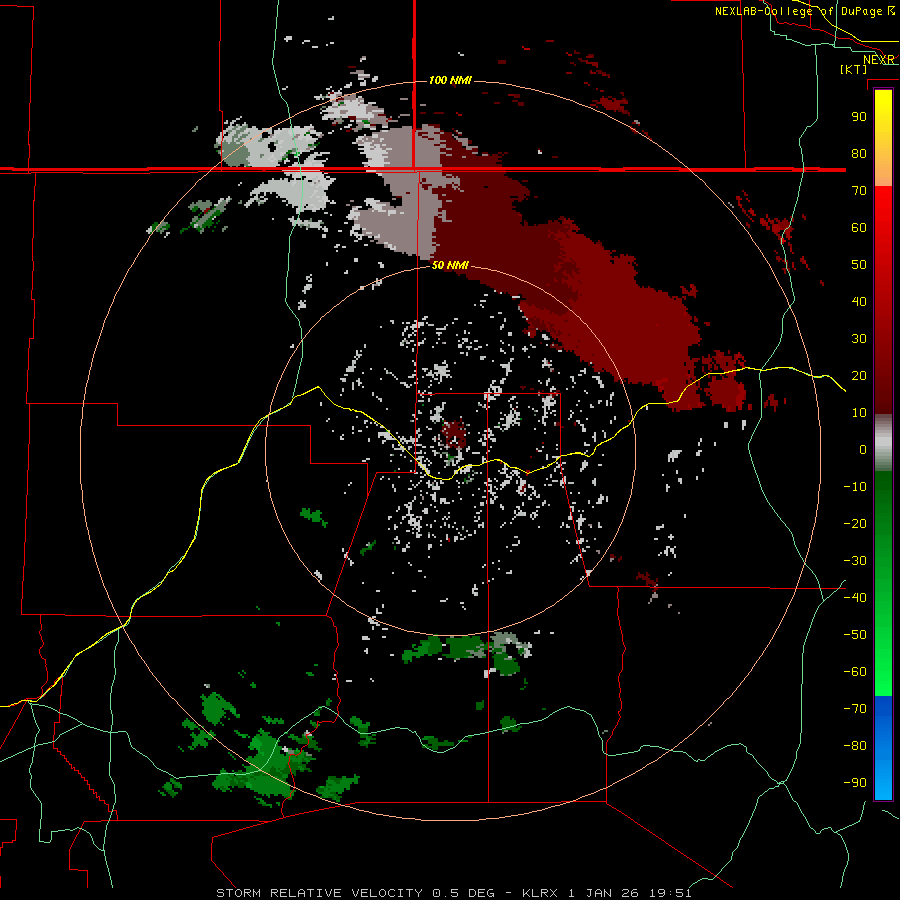Viewport: 900px width, 900px height.
Task: Click the positive "50" scale value
Action: click(x=859, y=265)
